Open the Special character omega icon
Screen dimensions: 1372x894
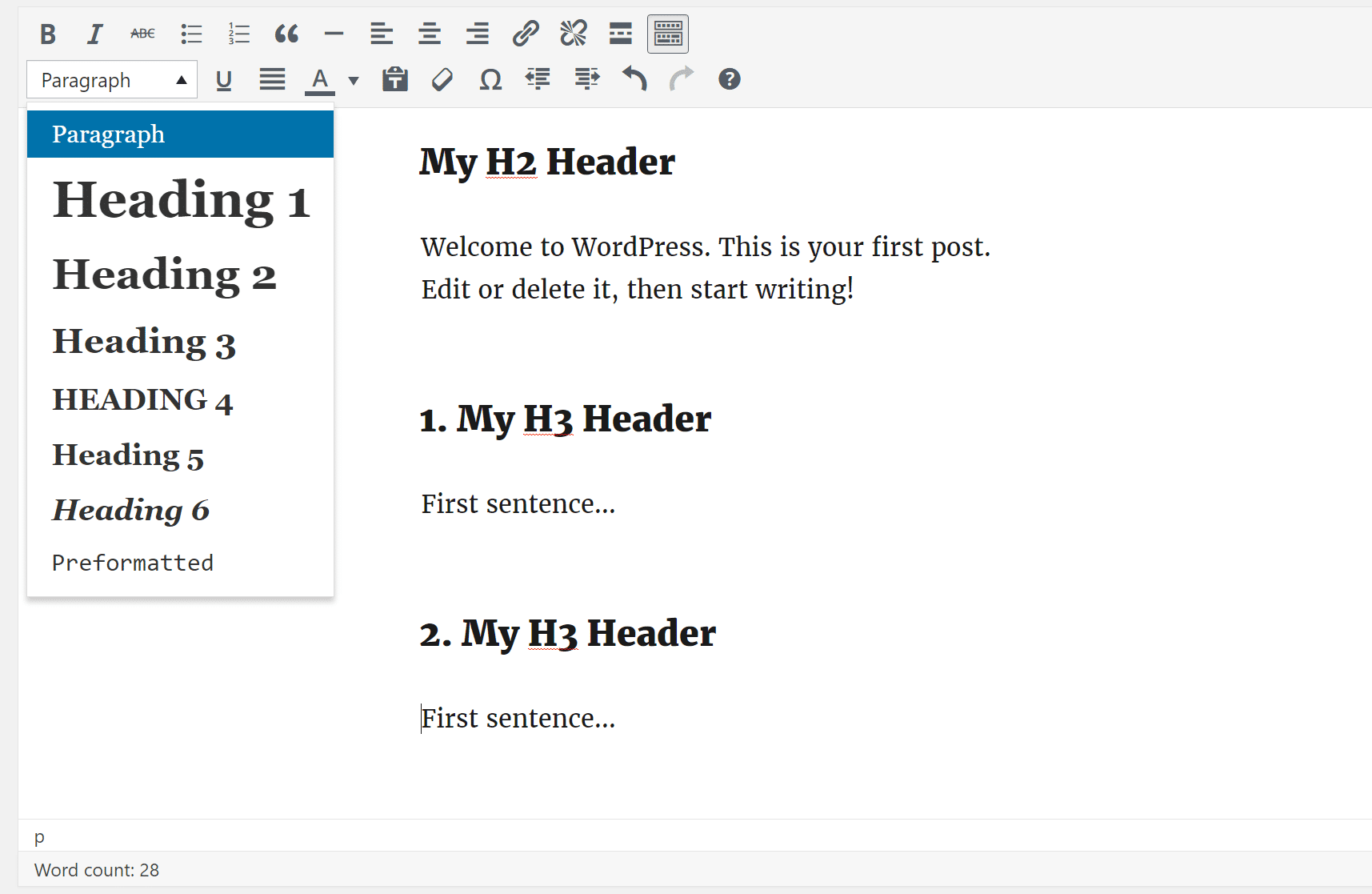point(490,79)
